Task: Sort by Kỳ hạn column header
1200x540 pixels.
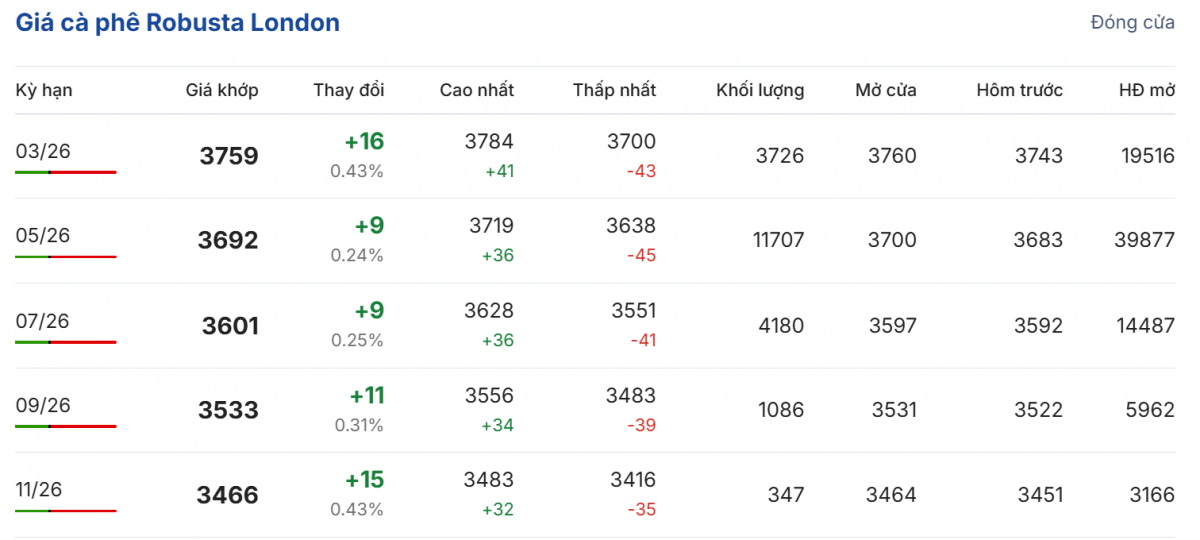Action: pyautogui.click(x=44, y=90)
